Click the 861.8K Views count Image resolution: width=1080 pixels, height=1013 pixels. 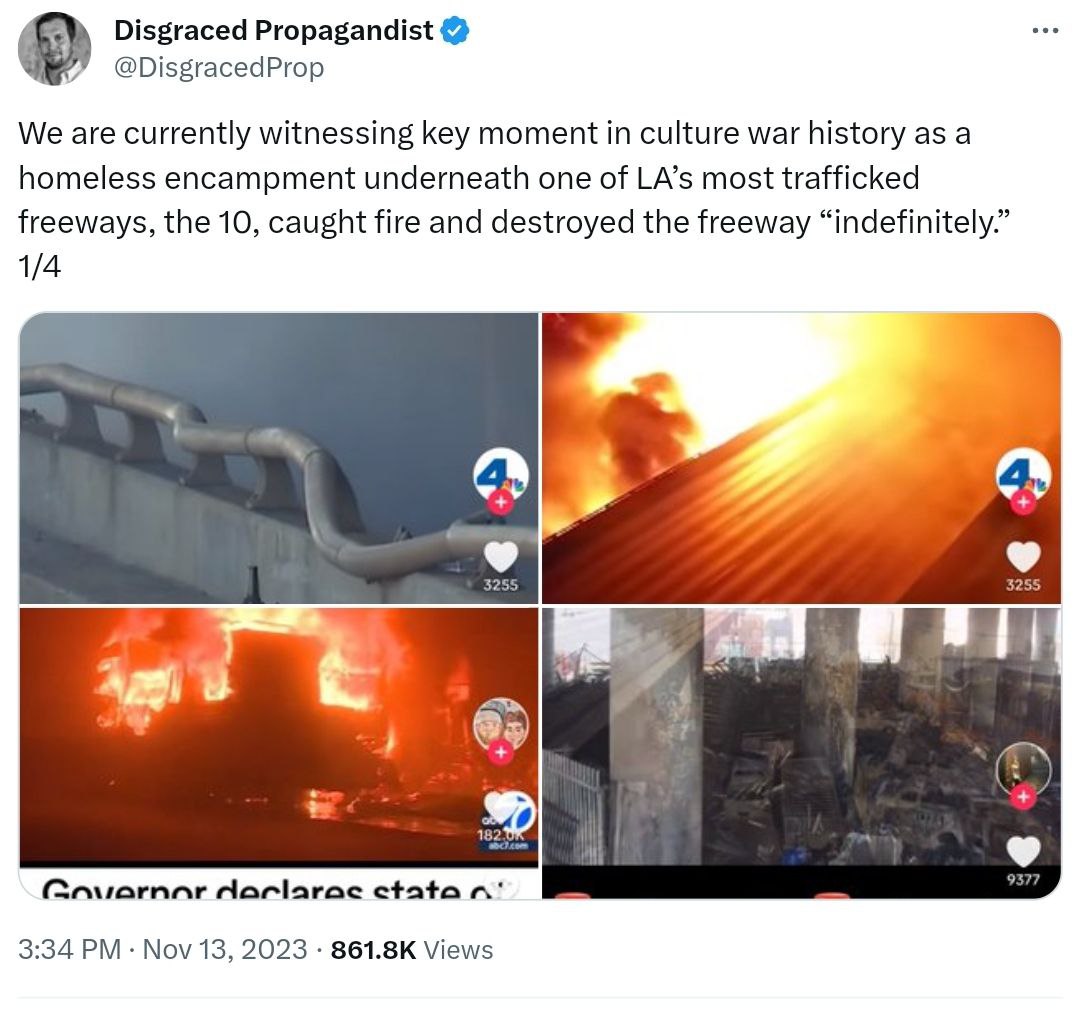click(412, 950)
